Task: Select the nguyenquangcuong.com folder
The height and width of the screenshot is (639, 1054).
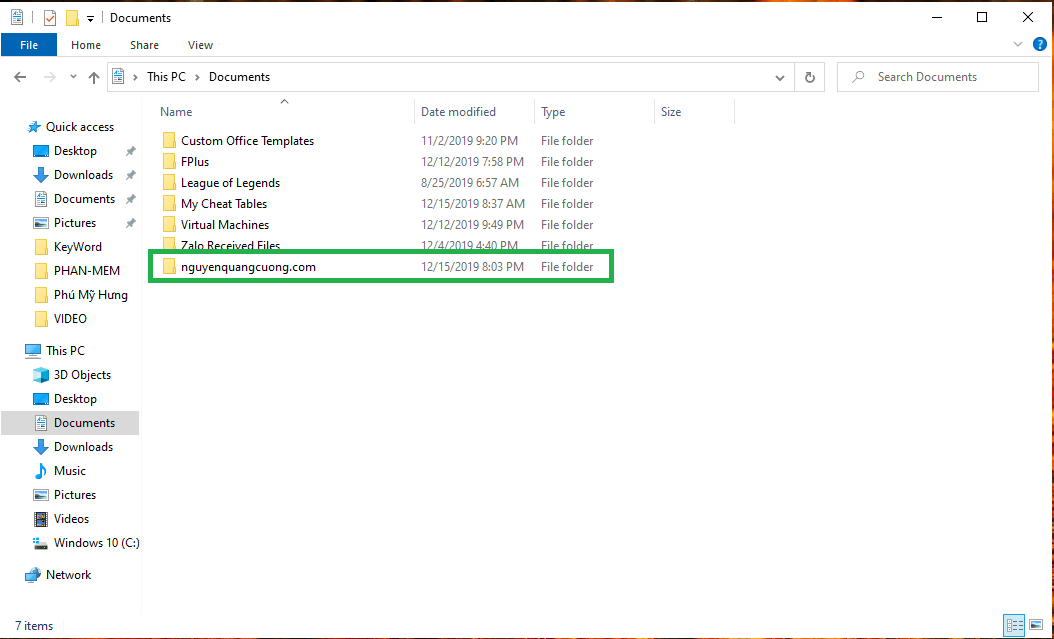Action: [x=248, y=267]
